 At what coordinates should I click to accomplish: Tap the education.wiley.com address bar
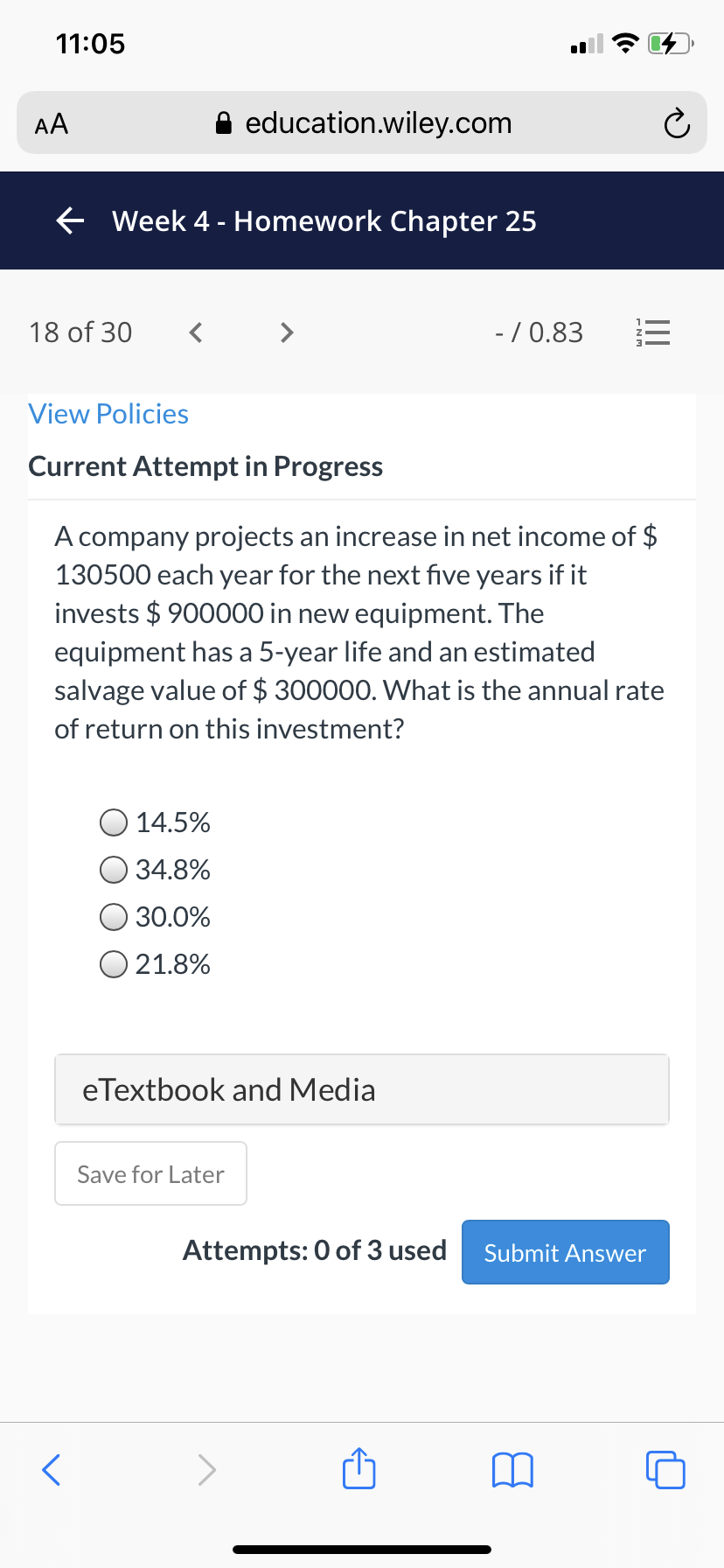pyautogui.click(x=362, y=122)
